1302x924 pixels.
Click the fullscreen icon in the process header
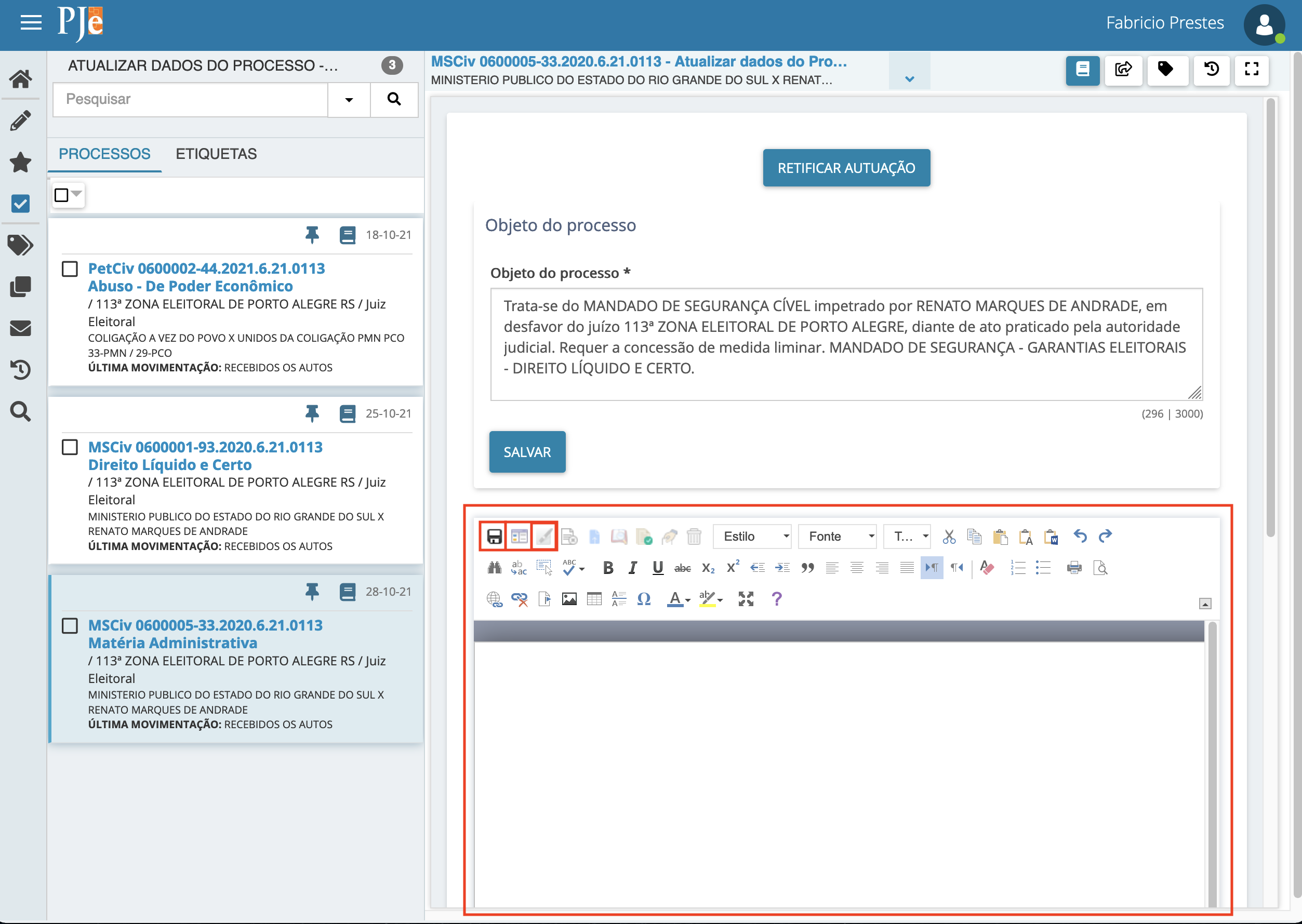point(1252,70)
